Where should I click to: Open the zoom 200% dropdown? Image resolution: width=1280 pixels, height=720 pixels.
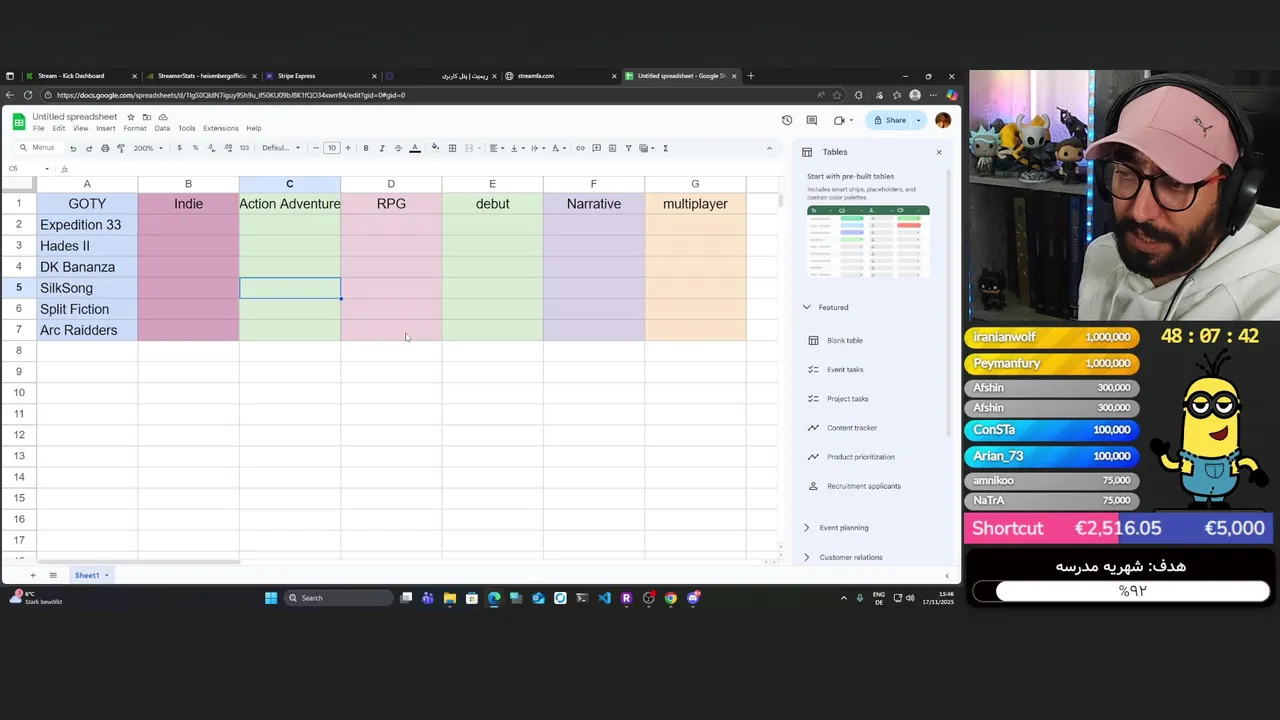[148, 148]
